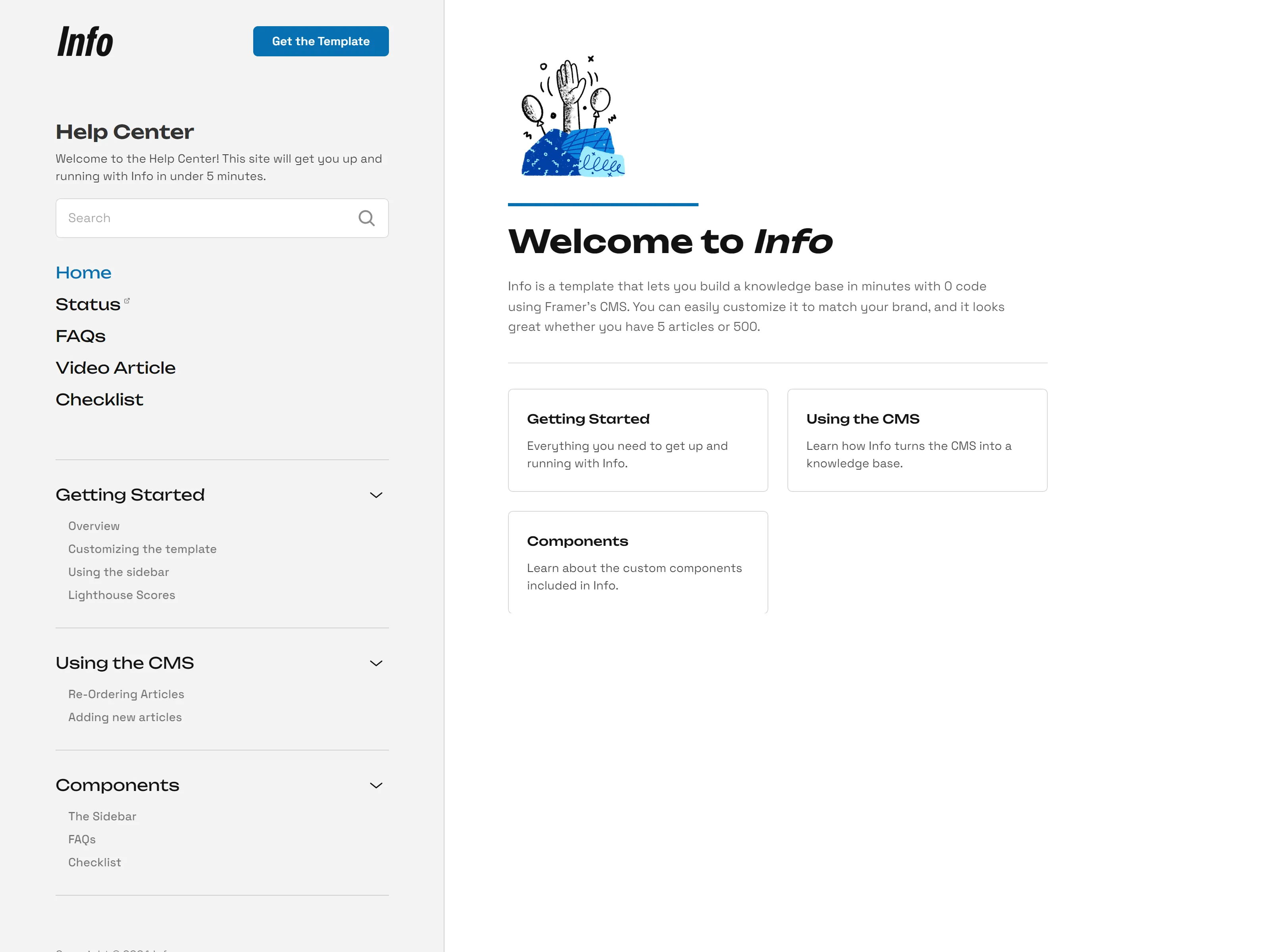Open the Components card
The image size is (1270, 952).
tap(638, 562)
